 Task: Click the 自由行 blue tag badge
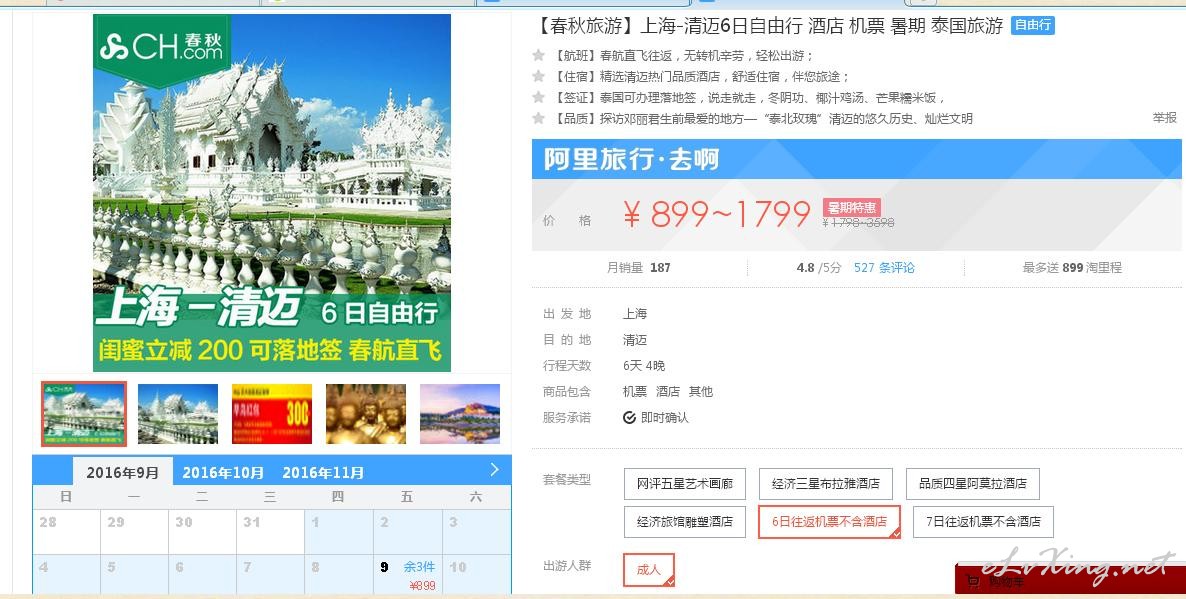coord(1032,25)
